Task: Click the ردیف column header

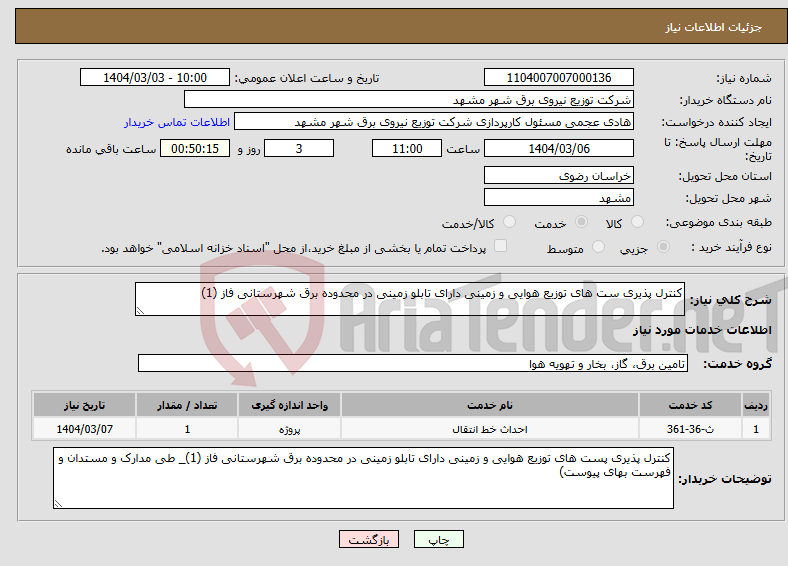Action: click(x=756, y=405)
